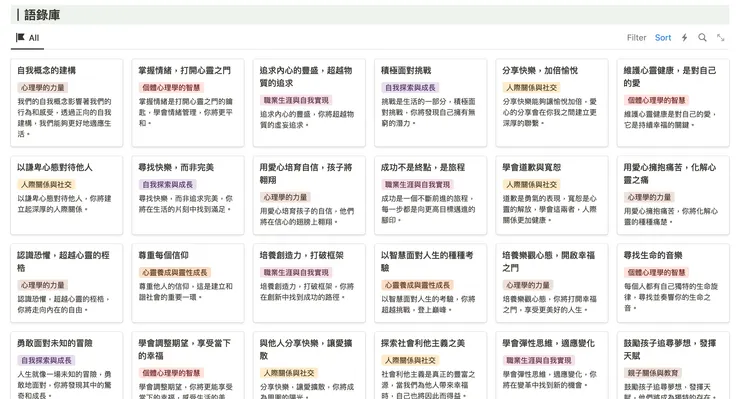Open card 以智慧面對人生的種種考驗
Screen dimensions: 740x399
430,283
